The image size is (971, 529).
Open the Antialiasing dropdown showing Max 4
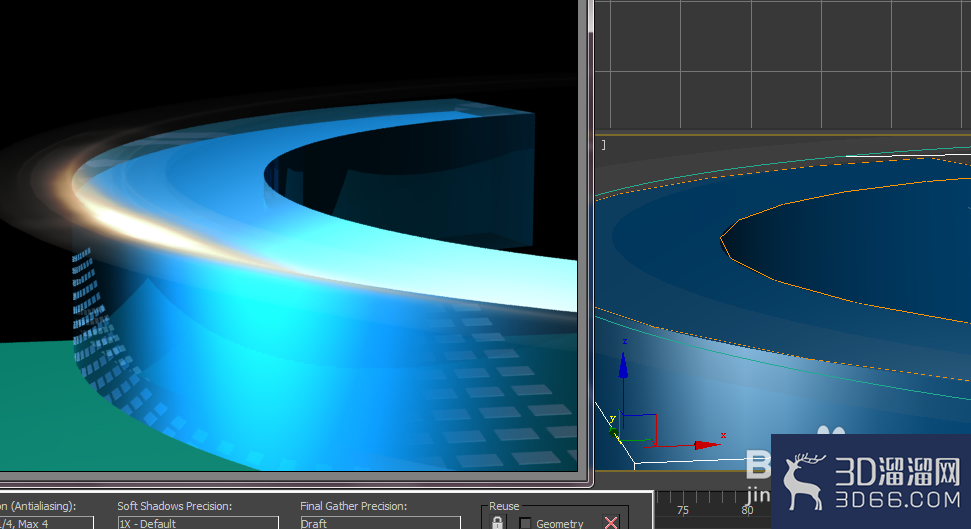pos(46,523)
